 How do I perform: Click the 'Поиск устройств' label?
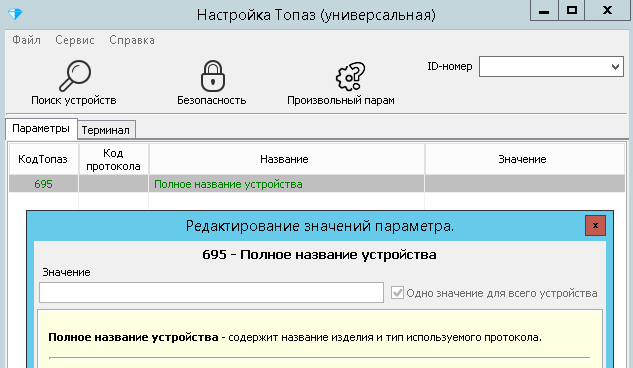point(74,100)
